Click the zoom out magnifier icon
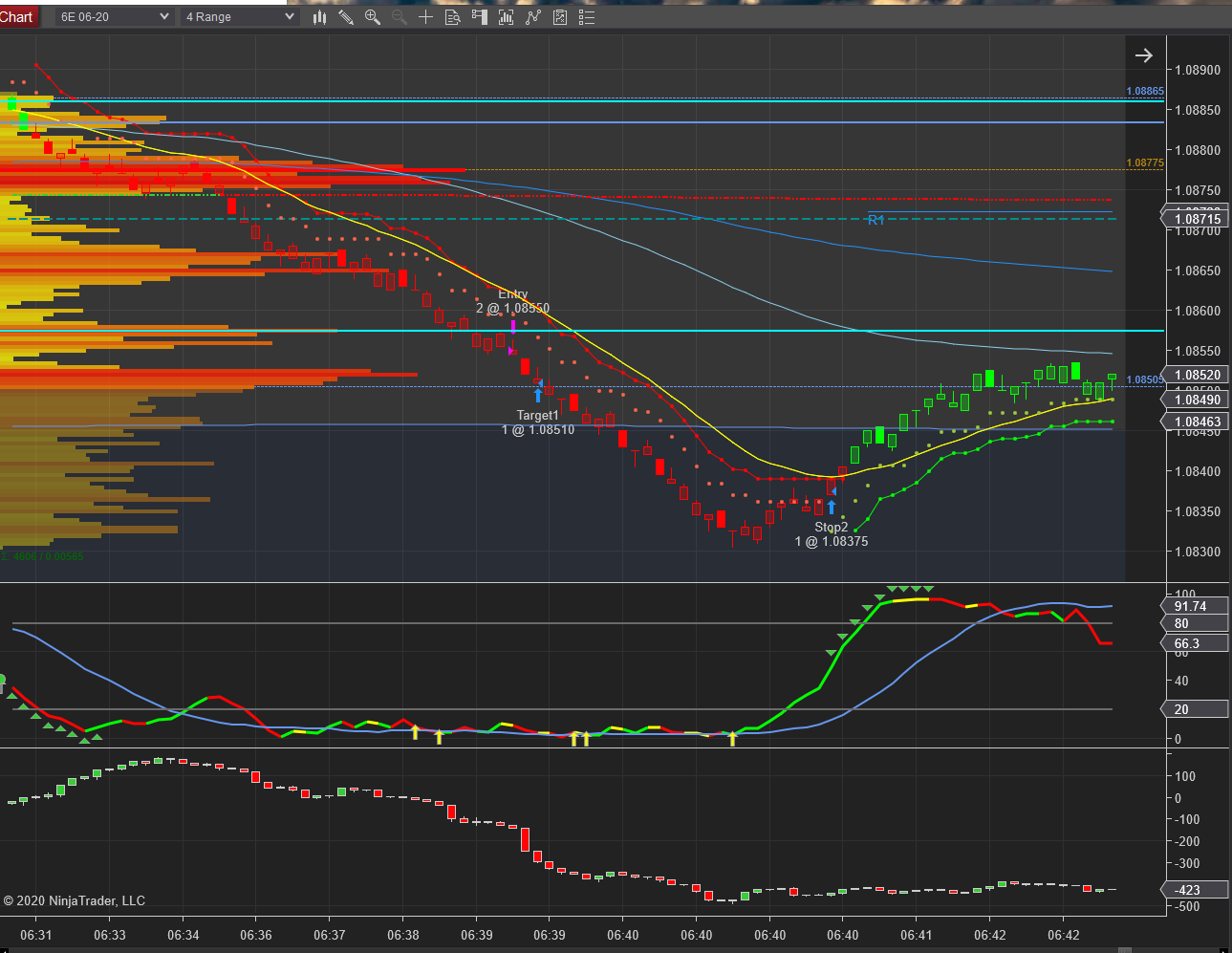The height and width of the screenshot is (953, 1232). [x=400, y=17]
